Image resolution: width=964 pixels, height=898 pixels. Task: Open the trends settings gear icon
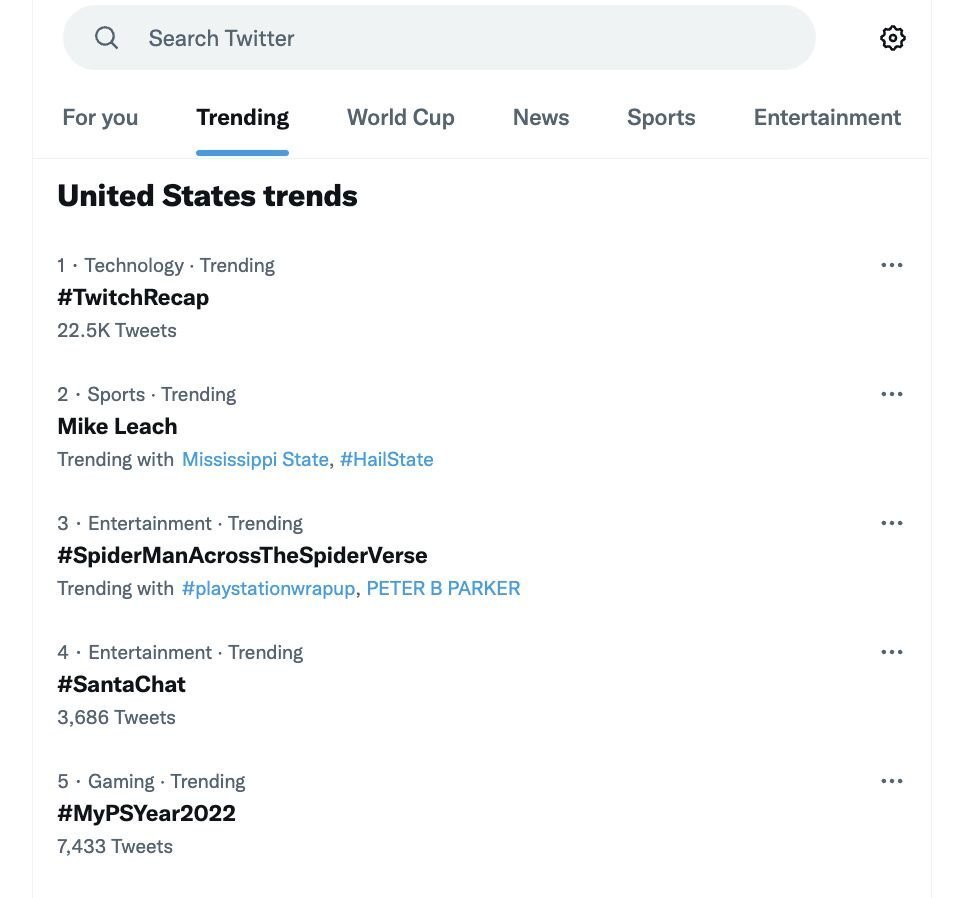(x=892, y=38)
